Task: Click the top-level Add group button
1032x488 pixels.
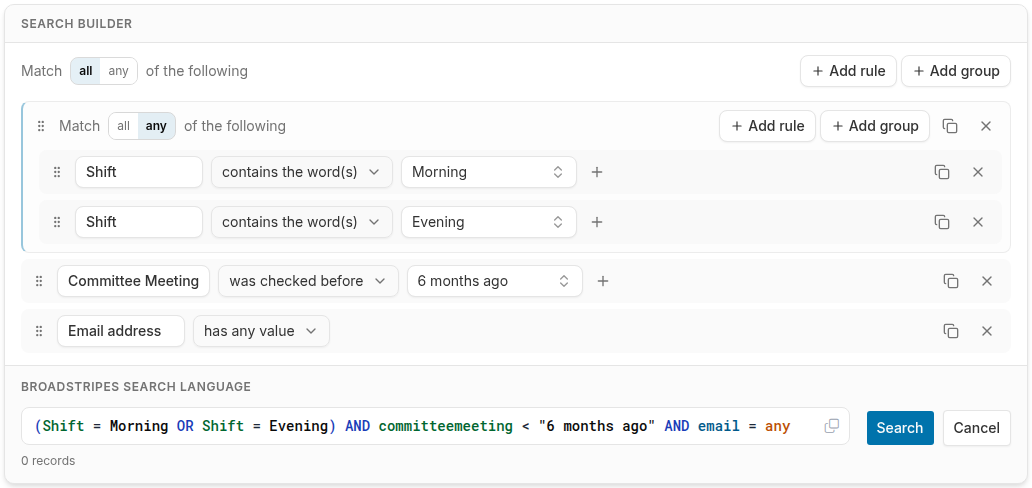Action: click(x=956, y=71)
